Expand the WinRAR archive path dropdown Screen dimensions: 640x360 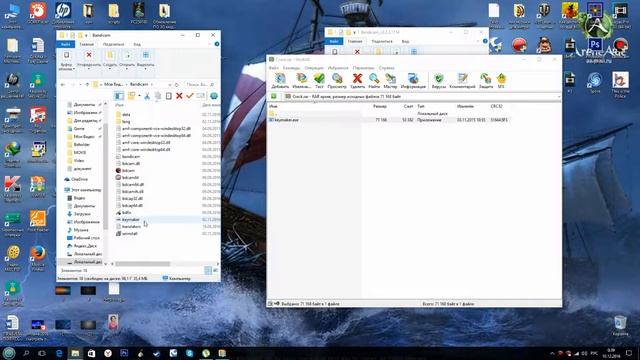tap(558, 97)
